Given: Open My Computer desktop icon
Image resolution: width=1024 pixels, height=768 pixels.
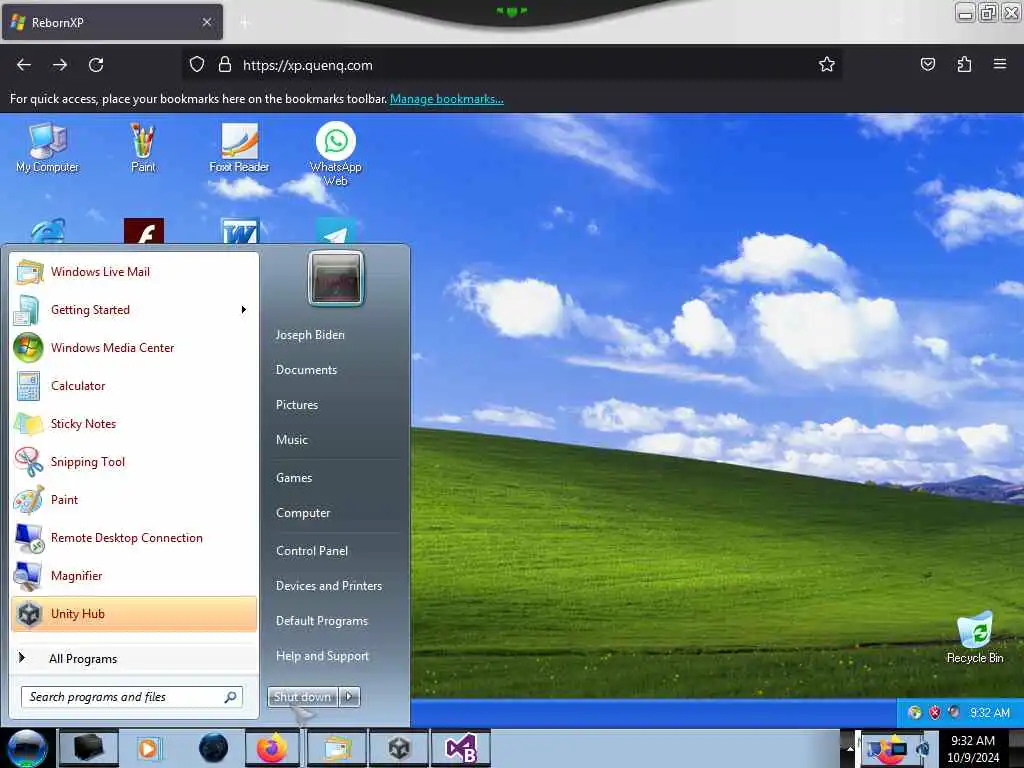Looking at the screenshot, I should pyautogui.click(x=48, y=148).
